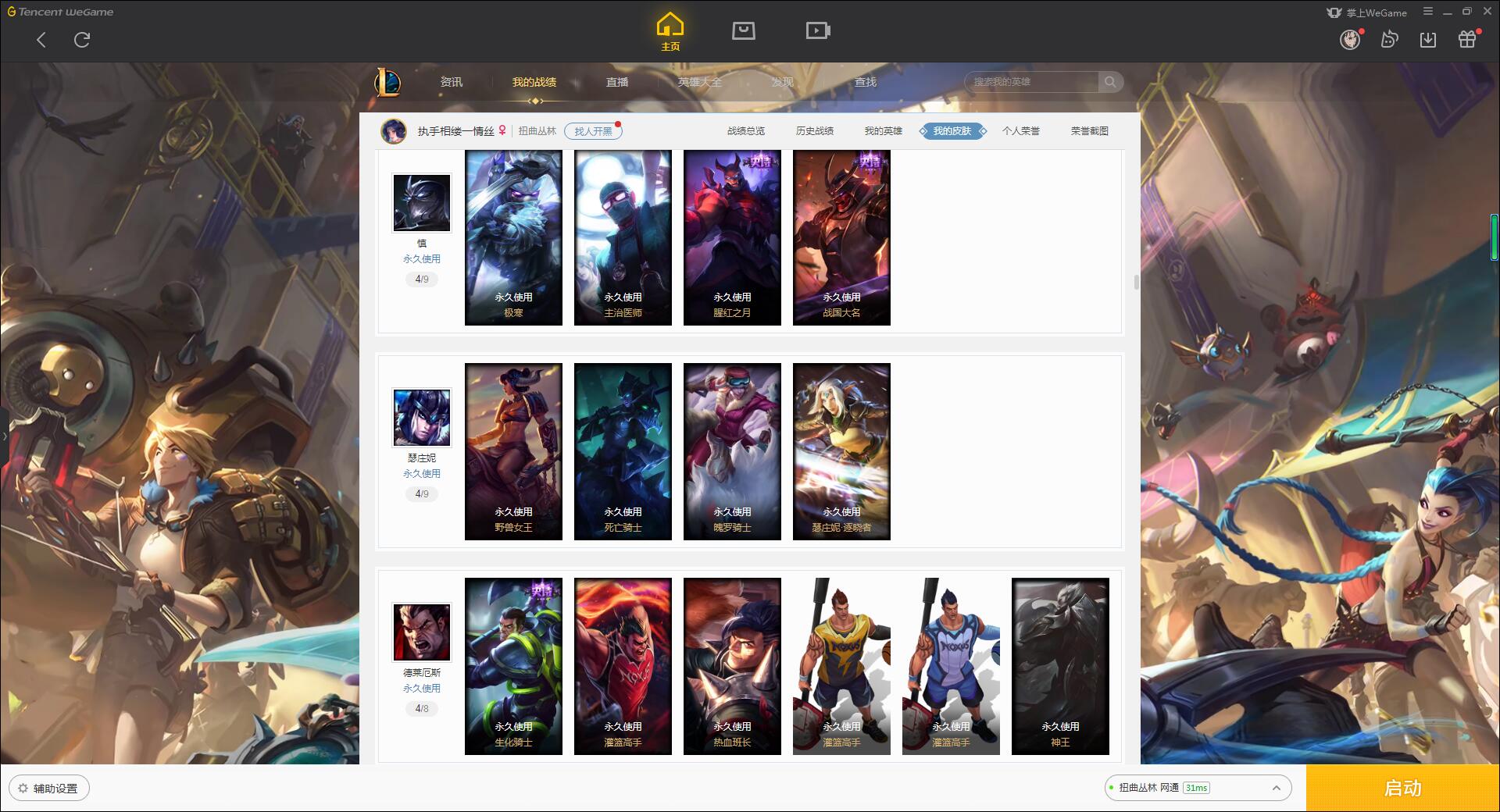Open the 直播 tab
This screenshot has height=812, width=1500.
pos(617,82)
